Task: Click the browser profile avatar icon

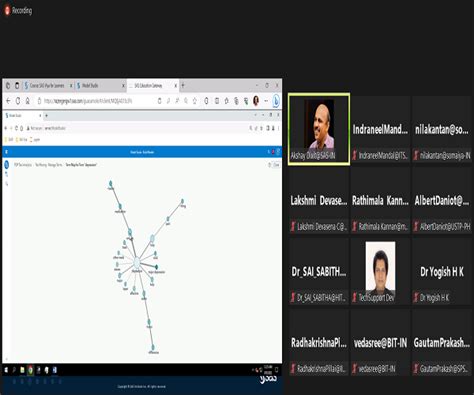Action: tap(256, 101)
